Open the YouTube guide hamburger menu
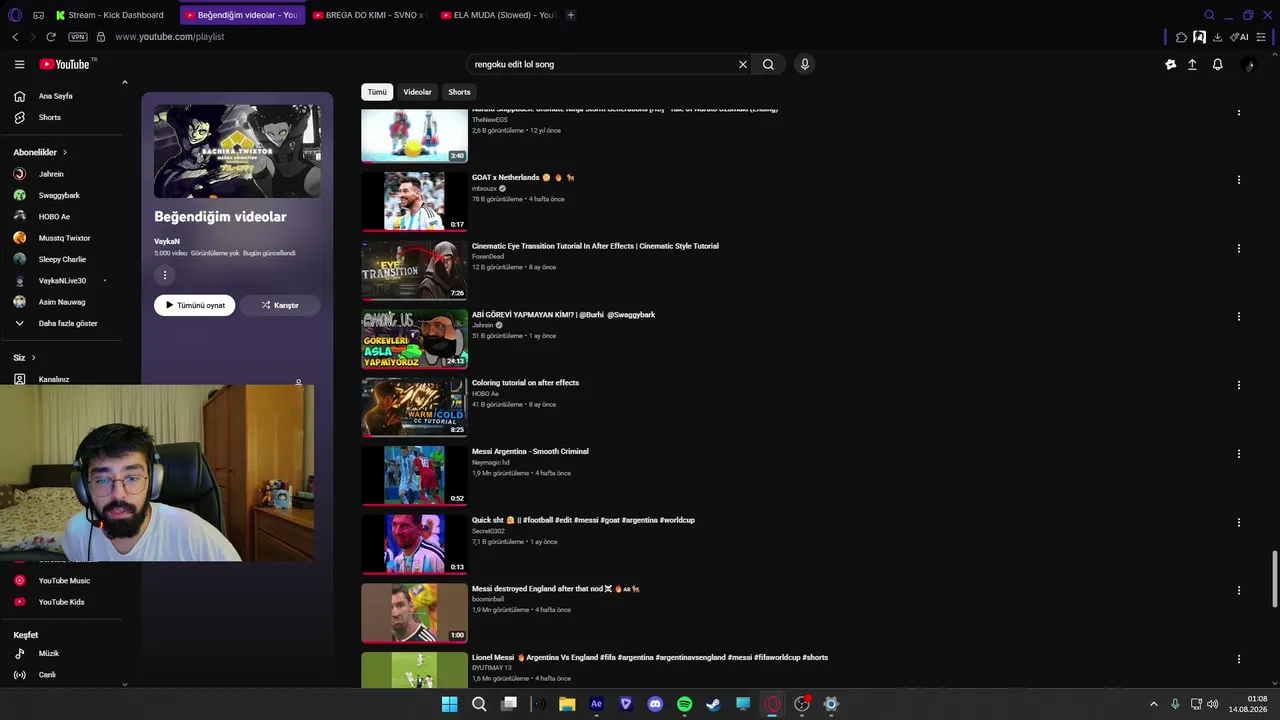Screen dimensions: 1280x720 click(x=19, y=64)
